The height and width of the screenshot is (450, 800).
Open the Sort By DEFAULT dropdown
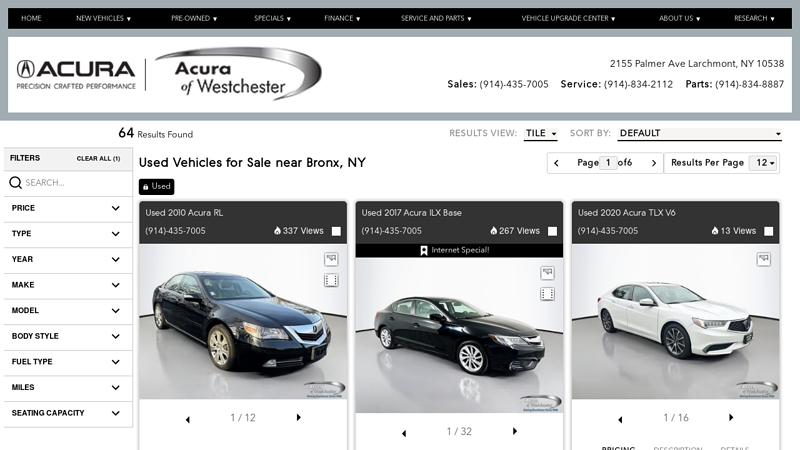699,133
